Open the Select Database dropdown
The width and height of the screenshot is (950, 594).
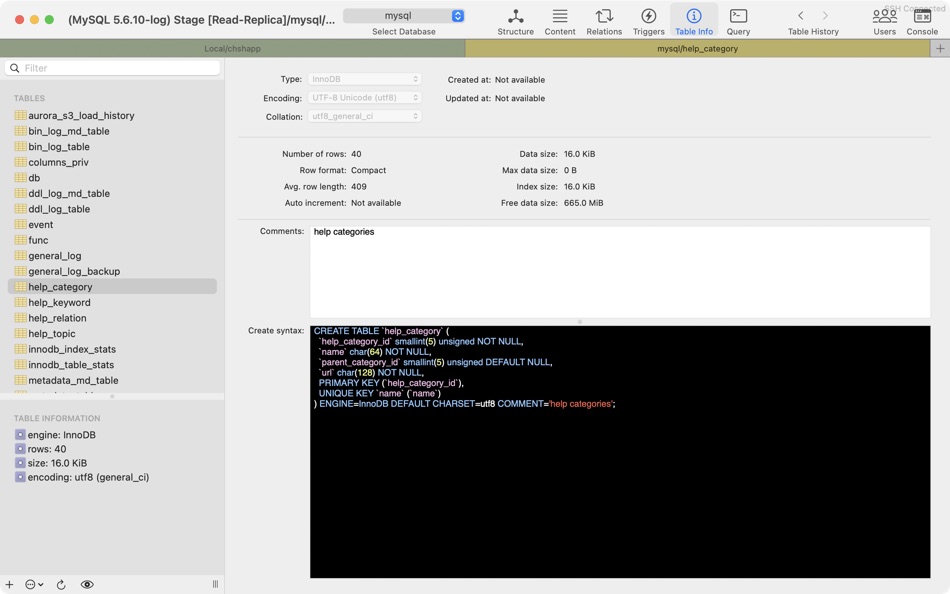[404, 16]
